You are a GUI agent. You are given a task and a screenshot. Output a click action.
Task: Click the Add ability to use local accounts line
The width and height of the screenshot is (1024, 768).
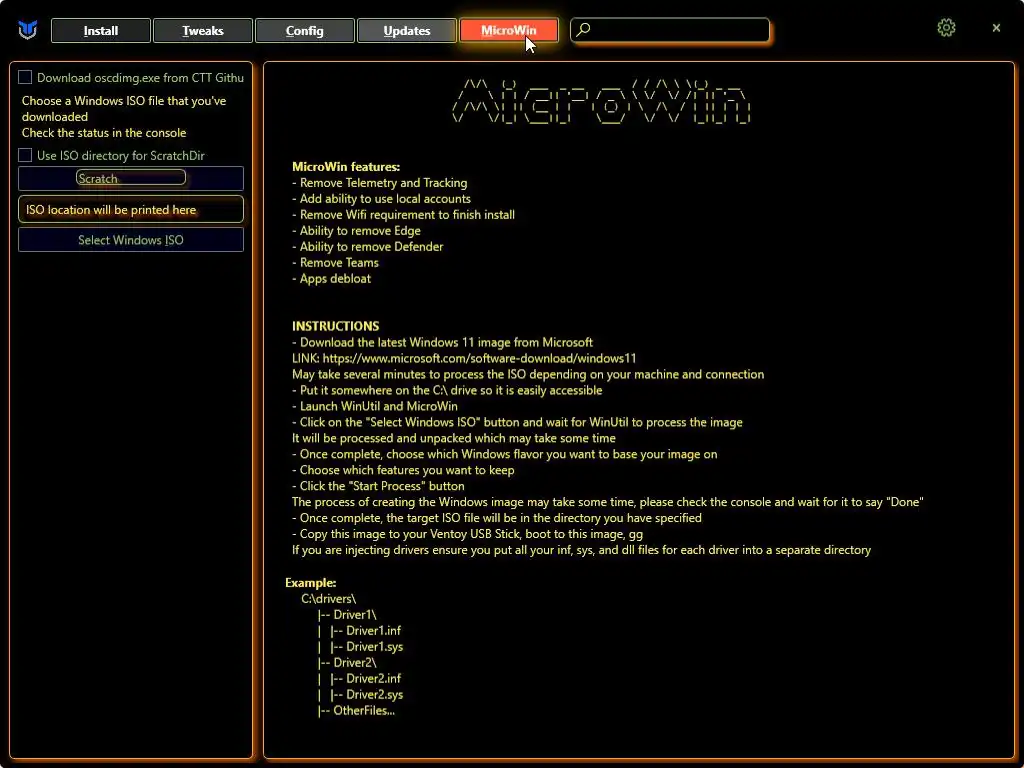pyautogui.click(x=381, y=199)
